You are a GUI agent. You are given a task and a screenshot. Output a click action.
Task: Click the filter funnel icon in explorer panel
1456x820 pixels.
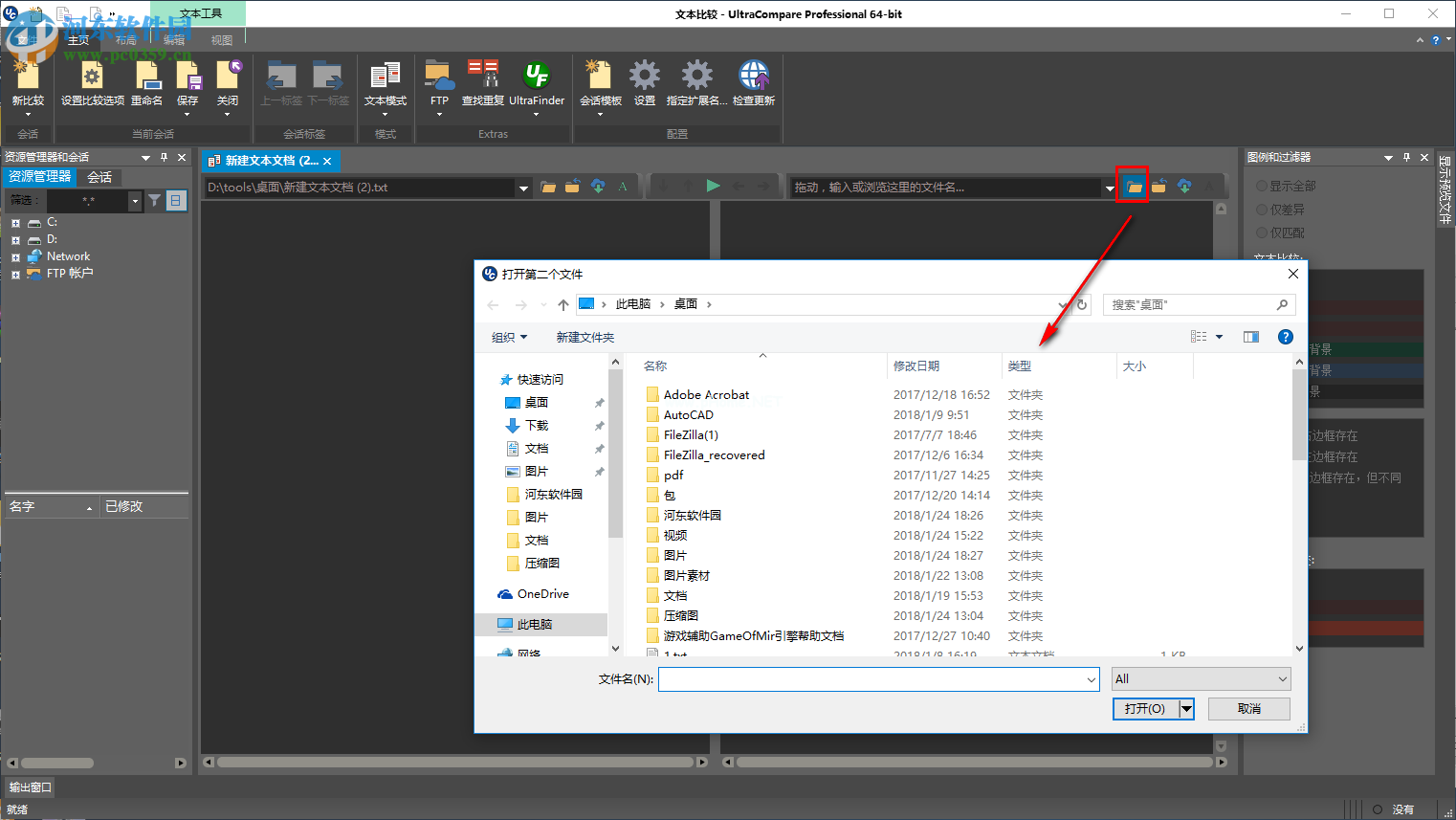click(x=154, y=200)
